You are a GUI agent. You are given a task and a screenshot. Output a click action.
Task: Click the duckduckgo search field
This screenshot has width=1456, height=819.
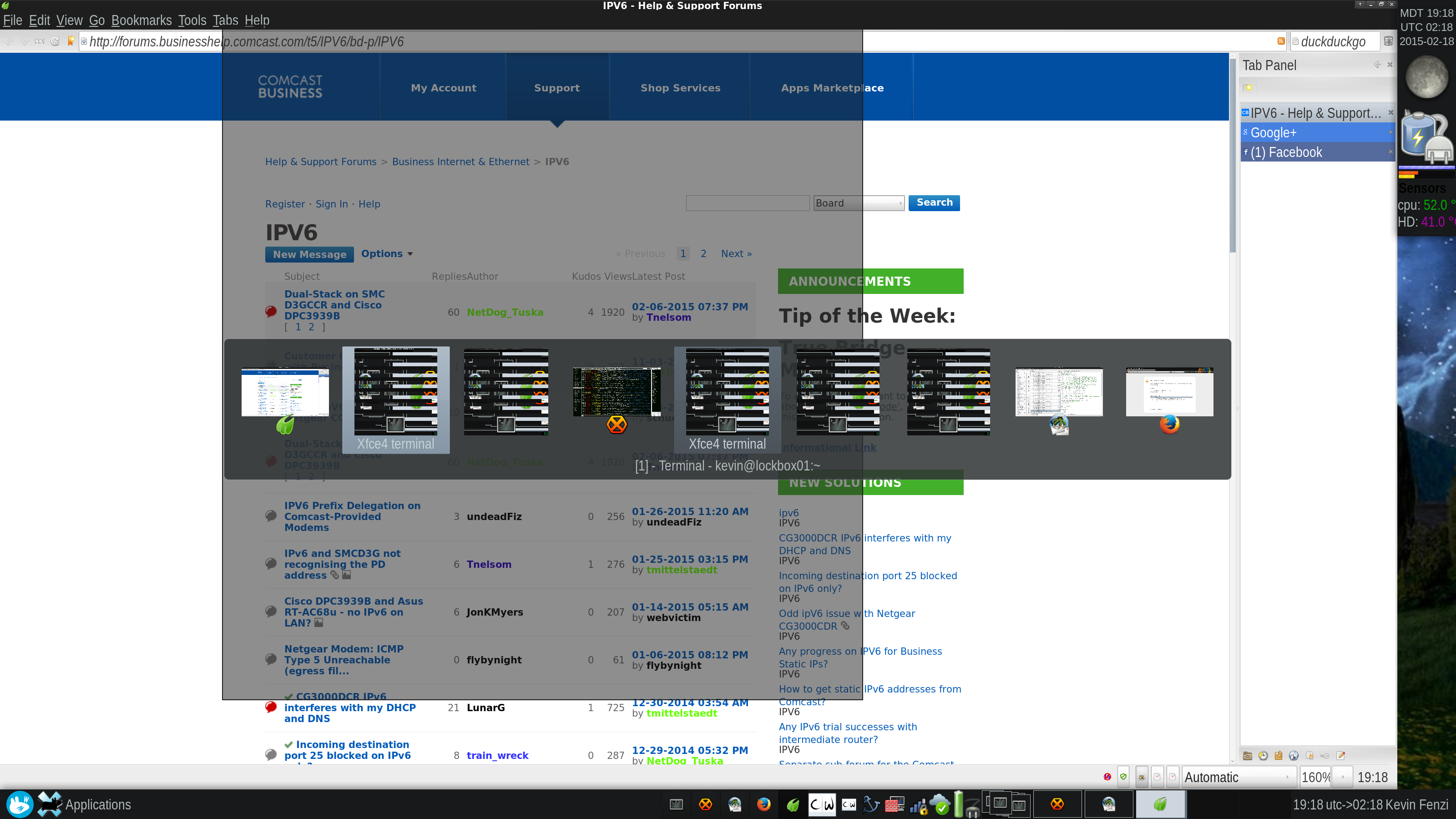click(x=1334, y=41)
